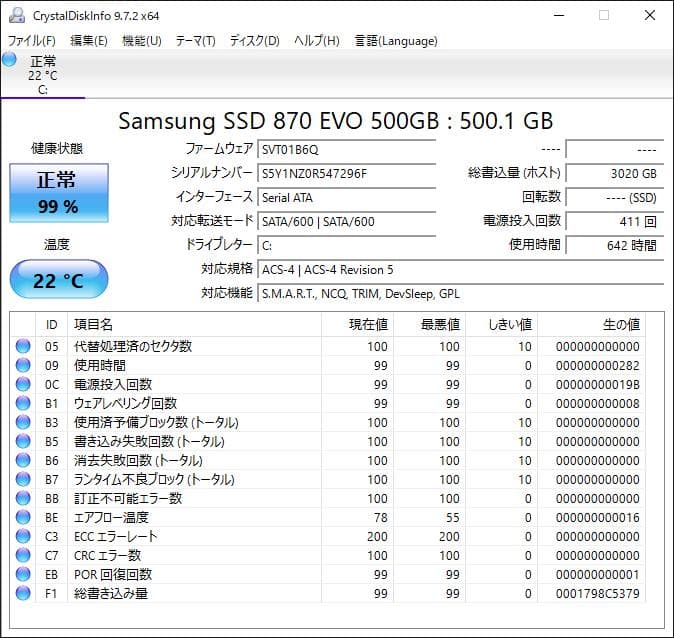Click status orb for attribute B7 row
Screen dimensions: 674x638
tap(23, 479)
